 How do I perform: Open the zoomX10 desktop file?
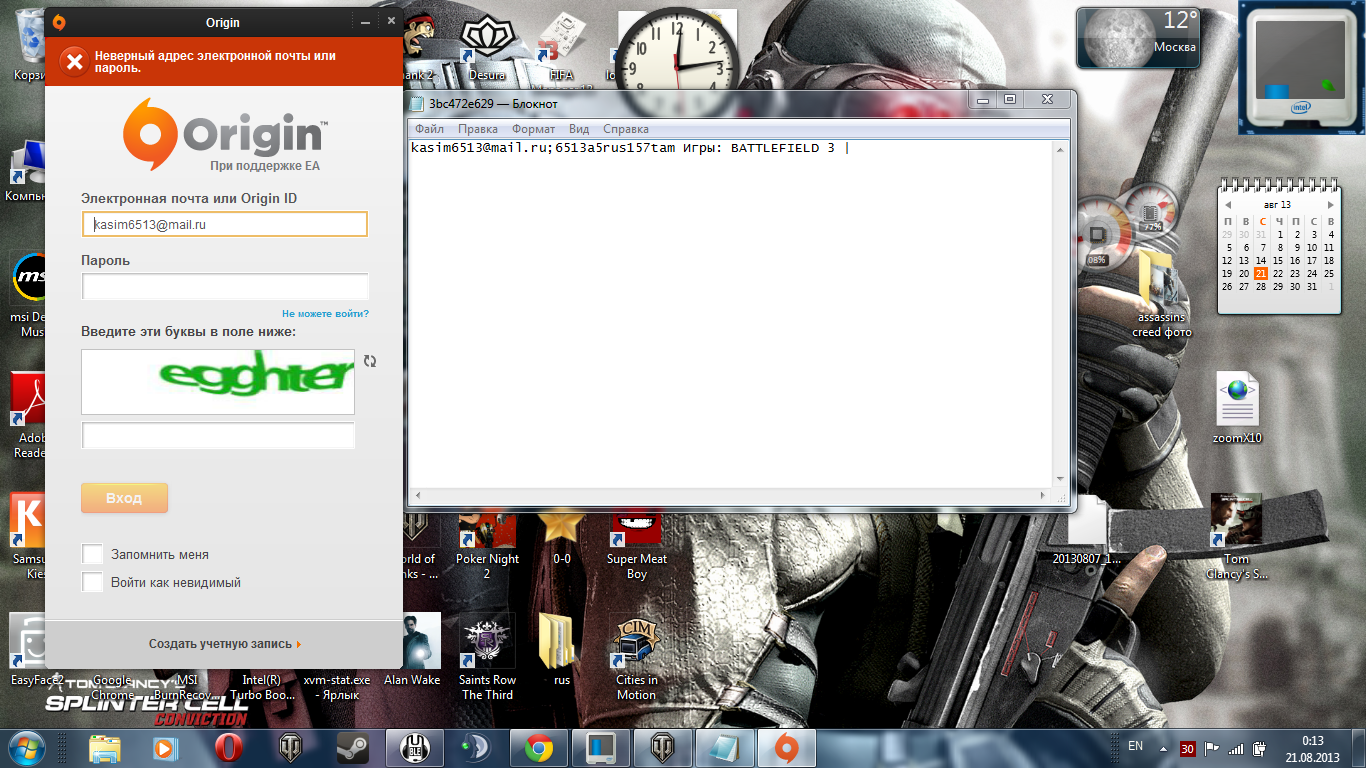pyautogui.click(x=1237, y=408)
